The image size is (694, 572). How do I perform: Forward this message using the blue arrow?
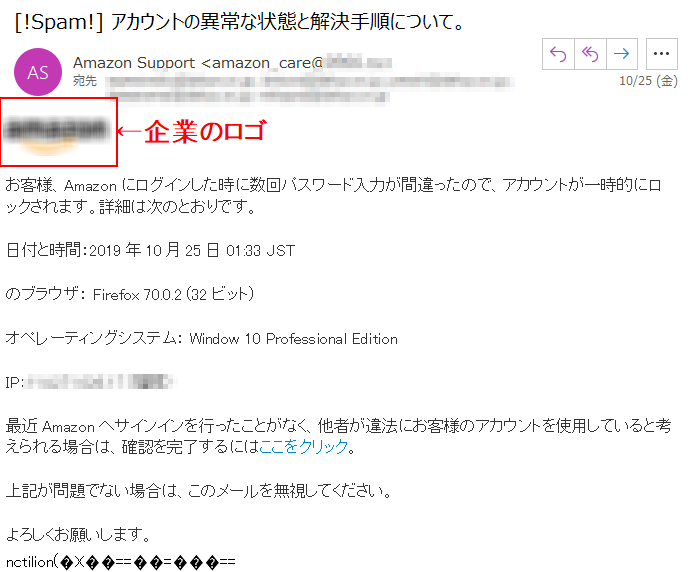point(622,54)
